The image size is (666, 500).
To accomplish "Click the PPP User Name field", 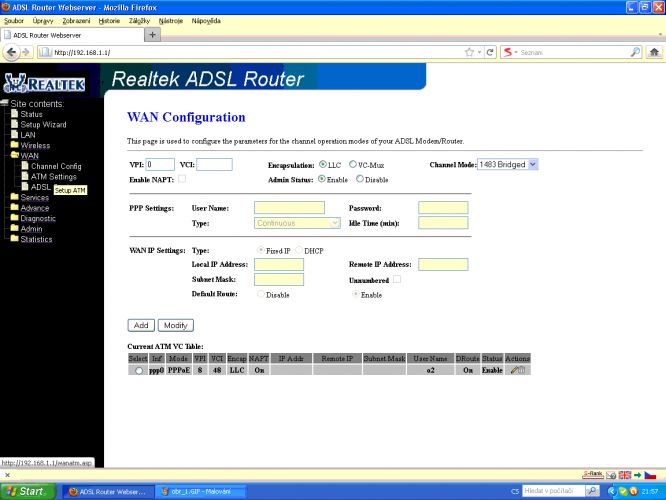I will click(289, 208).
